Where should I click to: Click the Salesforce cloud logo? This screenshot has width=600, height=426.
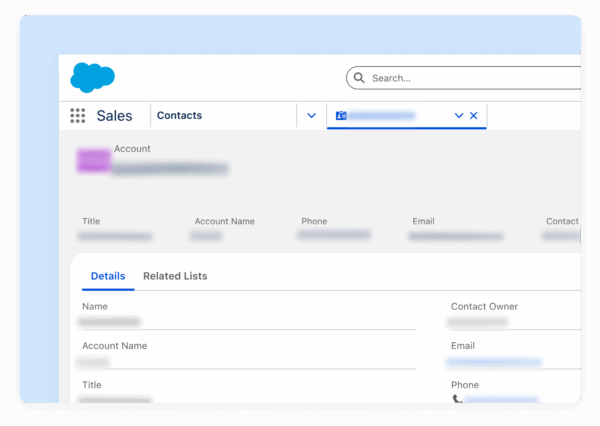coord(93,78)
